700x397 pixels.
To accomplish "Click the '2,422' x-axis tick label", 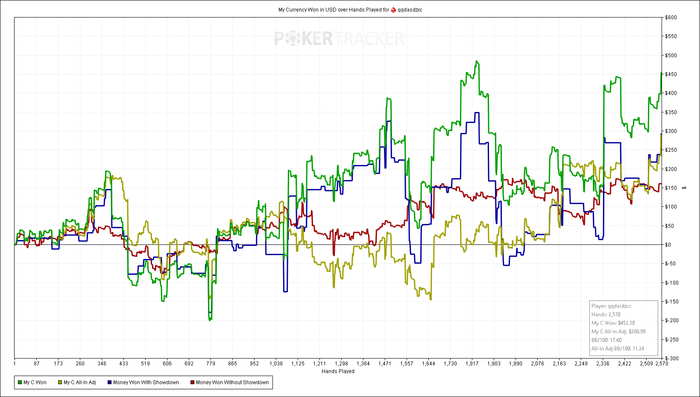I will (624, 364).
